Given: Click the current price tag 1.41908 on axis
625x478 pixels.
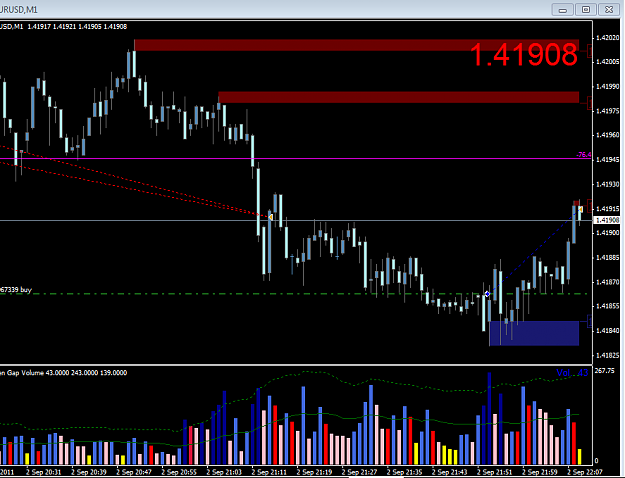Looking at the screenshot, I should pos(607,220).
